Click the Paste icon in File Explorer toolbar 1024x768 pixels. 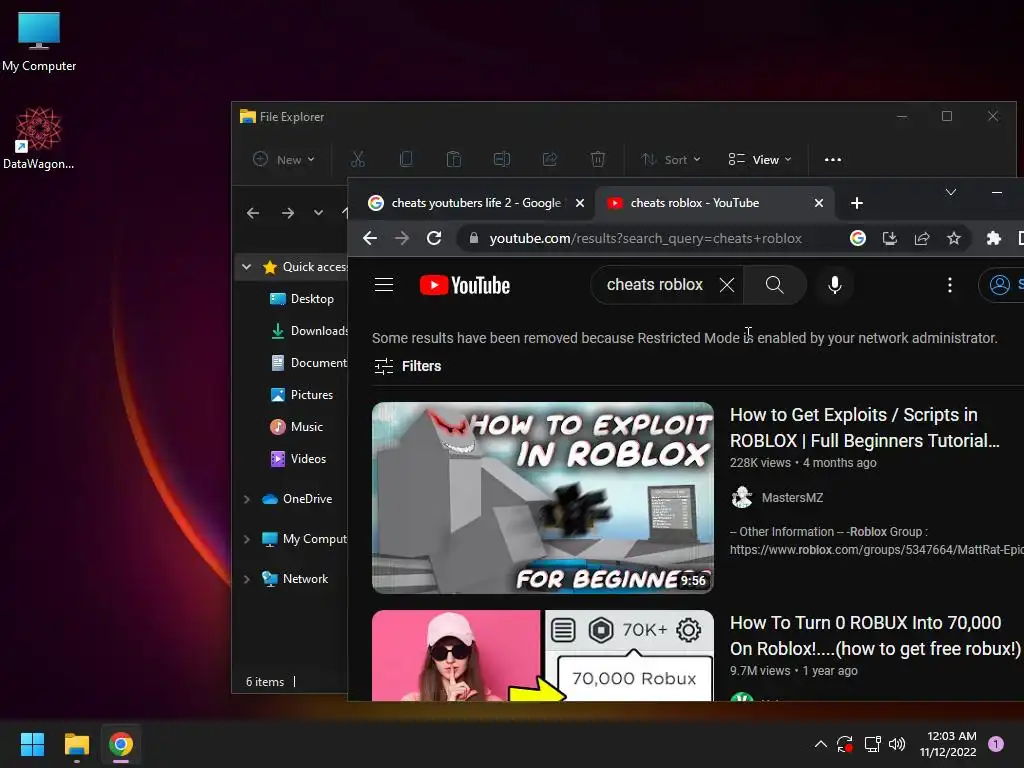tap(454, 159)
